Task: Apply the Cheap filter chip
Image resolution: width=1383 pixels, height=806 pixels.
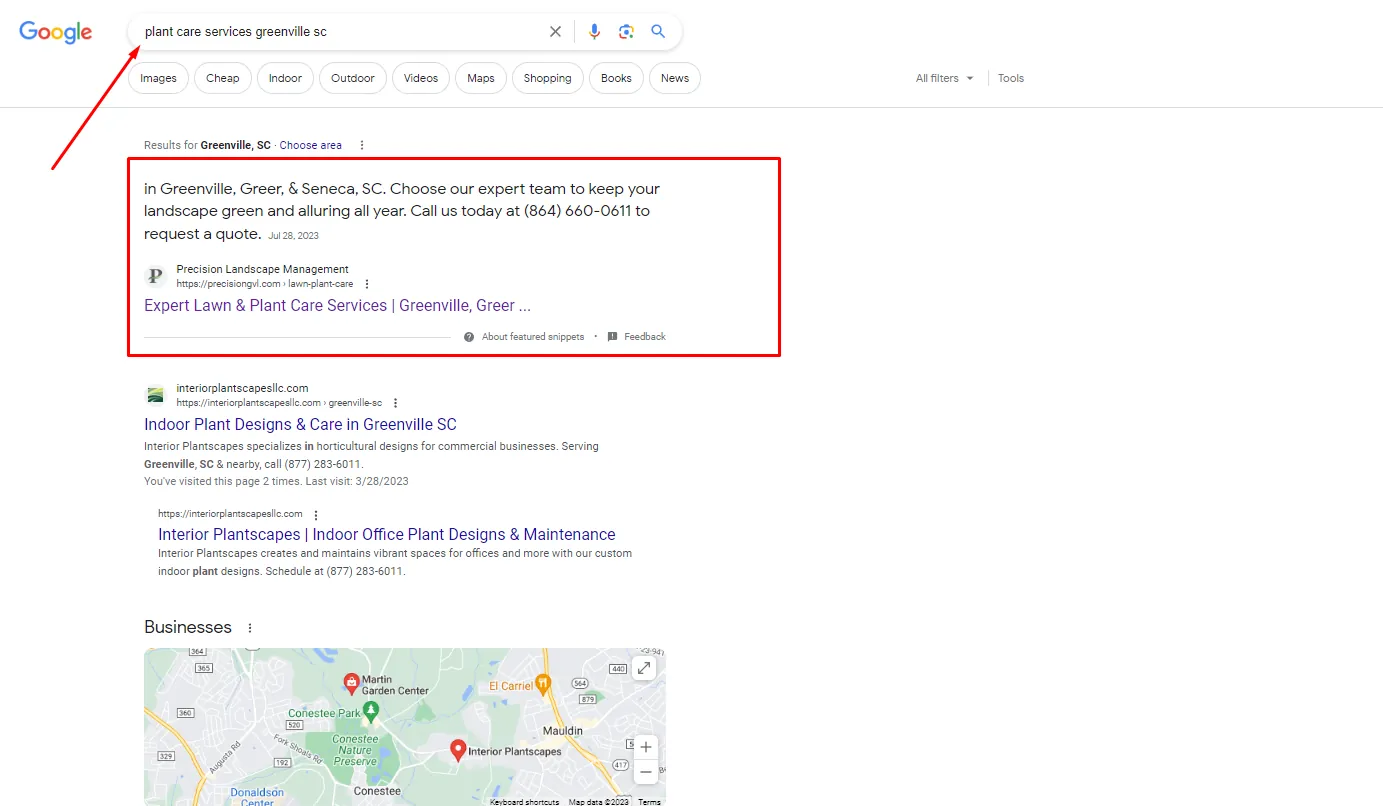Action: coord(223,78)
